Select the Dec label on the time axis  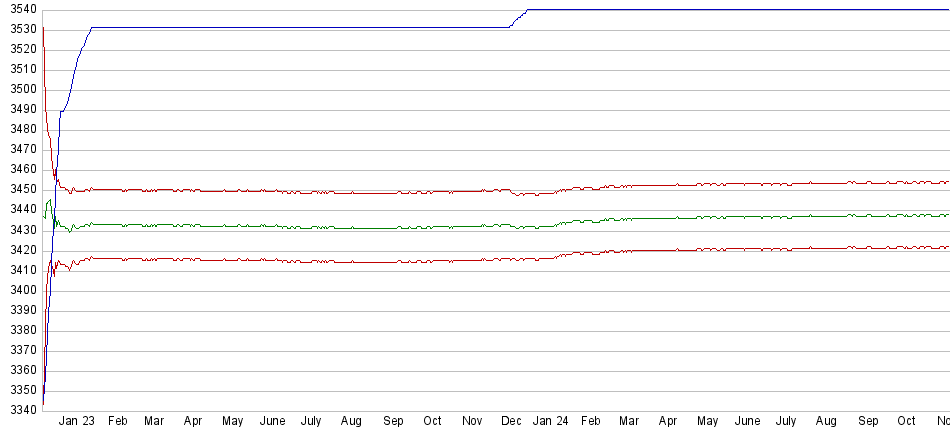tap(512, 422)
